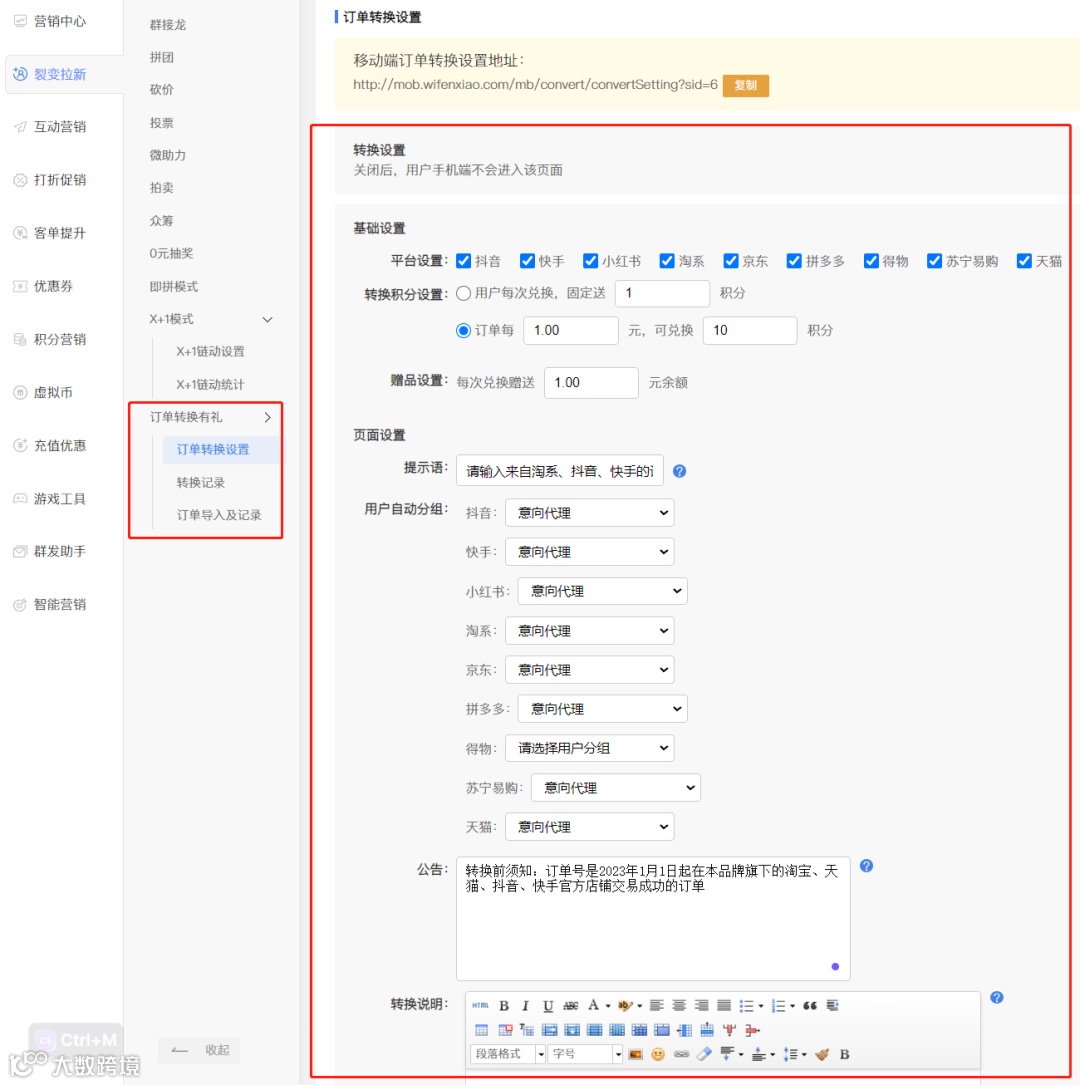The height and width of the screenshot is (1085, 1080).
Task: Toggle the 淘系 platform checkbox
Action: point(667,261)
